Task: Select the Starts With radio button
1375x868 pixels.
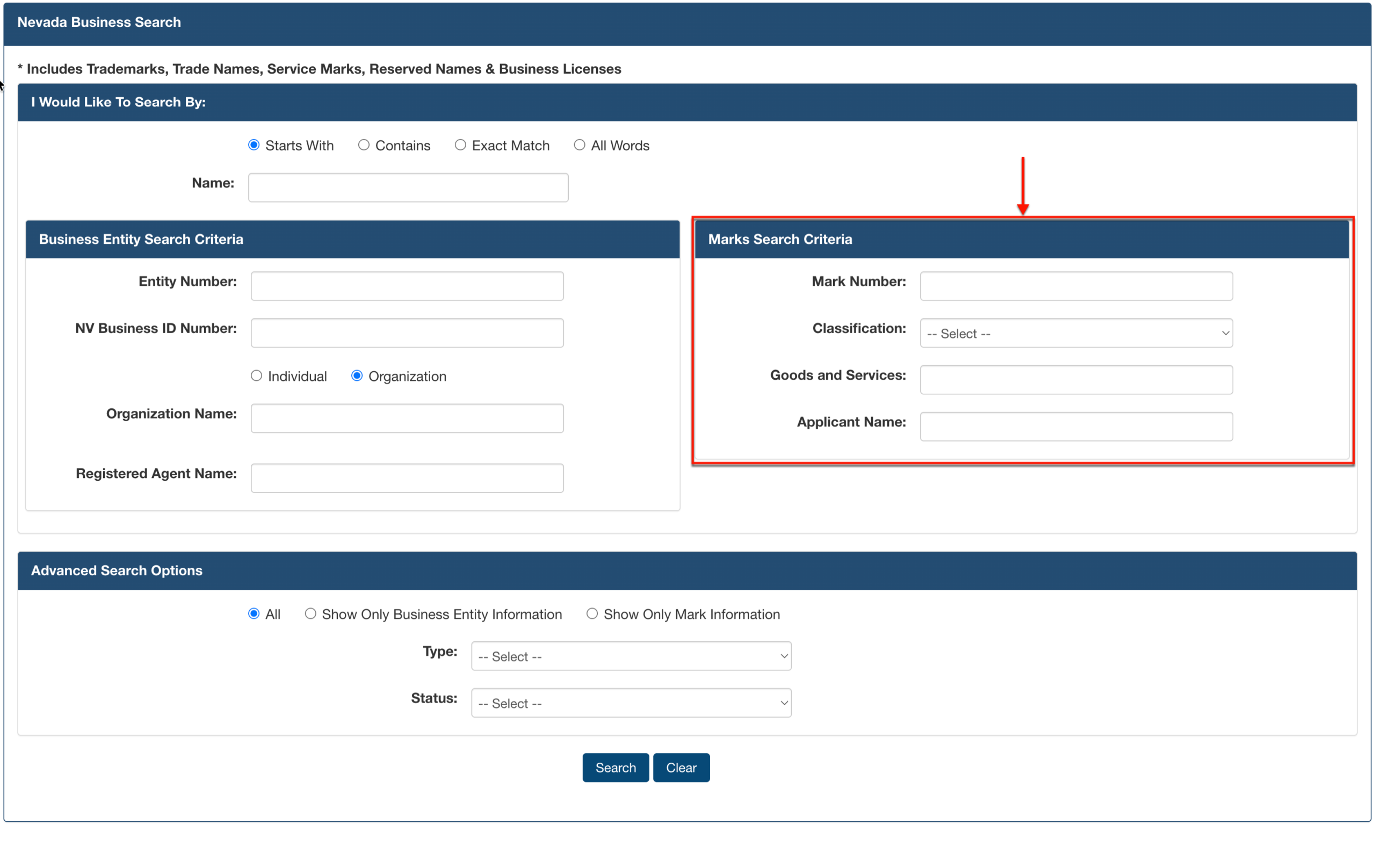Action: click(x=254, y=145)
